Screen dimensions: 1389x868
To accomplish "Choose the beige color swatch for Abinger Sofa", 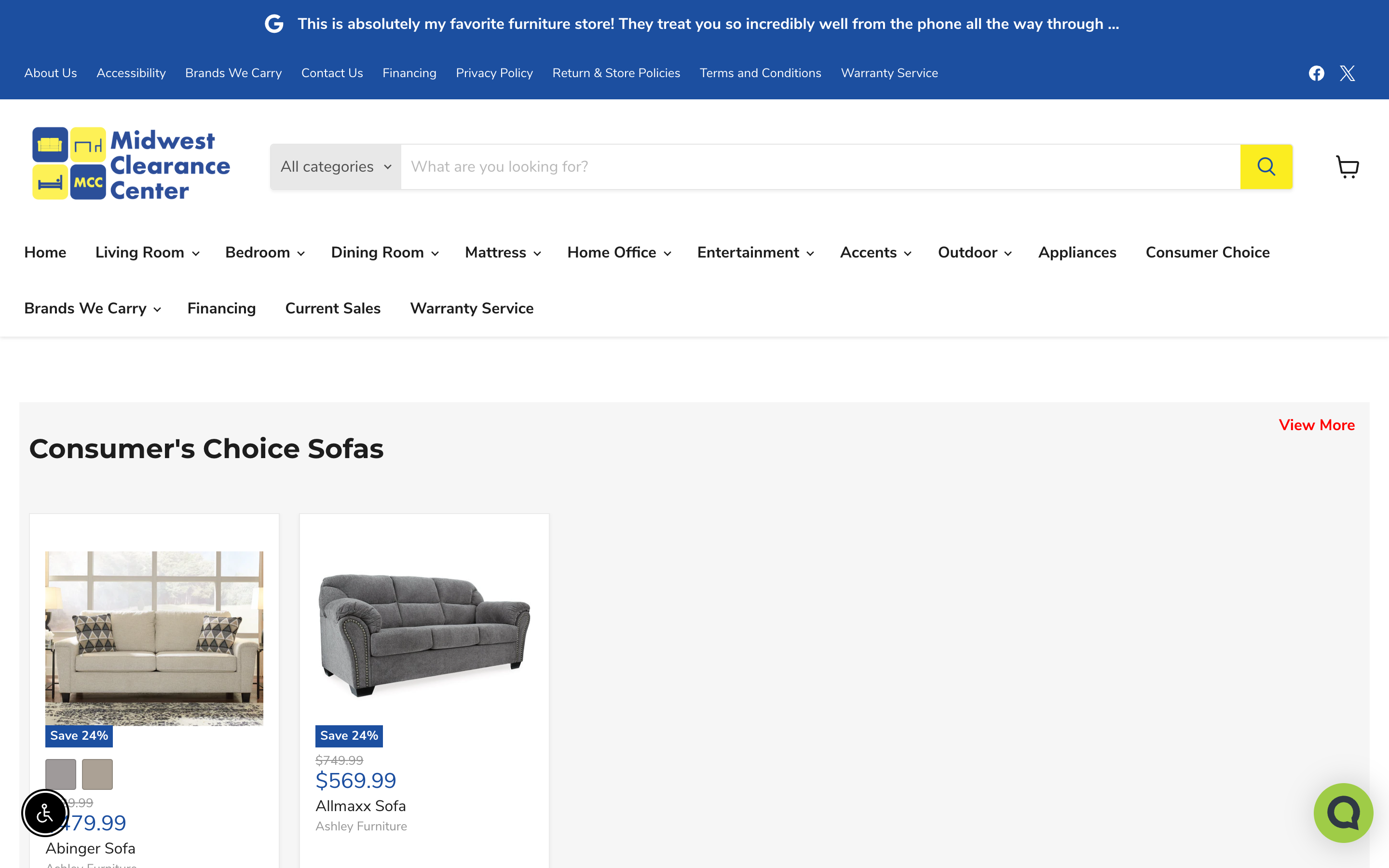I will pos(97,774).
